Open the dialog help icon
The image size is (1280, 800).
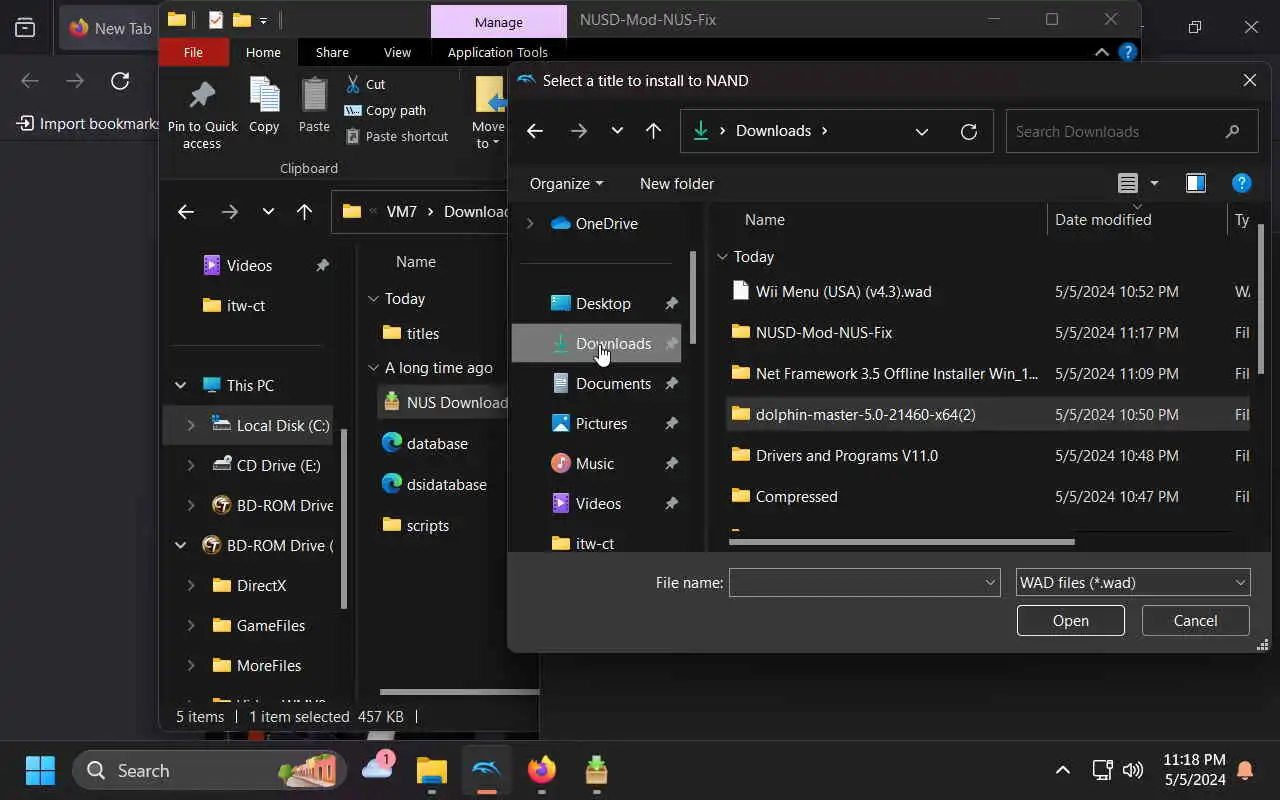coord(1241,183)
